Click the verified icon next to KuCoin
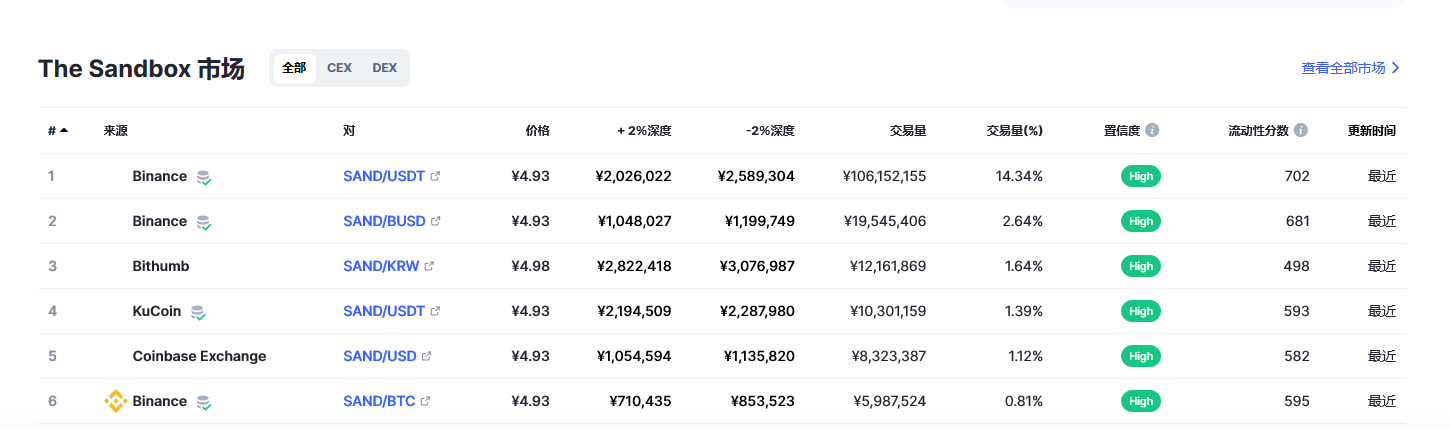This screenshot has width=1450, height=430. [198, 312]
